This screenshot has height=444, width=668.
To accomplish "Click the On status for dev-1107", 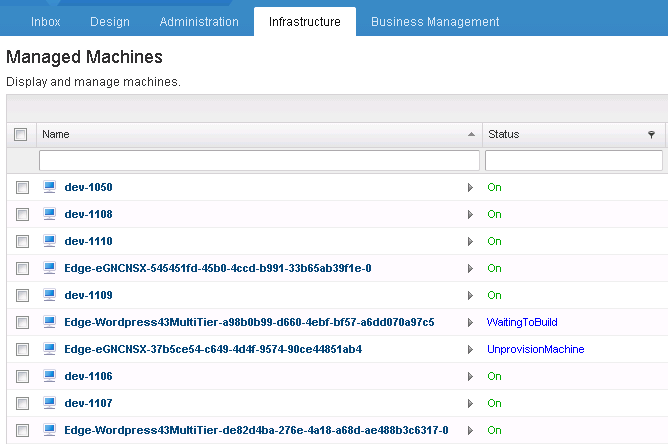I will [494, 403].
